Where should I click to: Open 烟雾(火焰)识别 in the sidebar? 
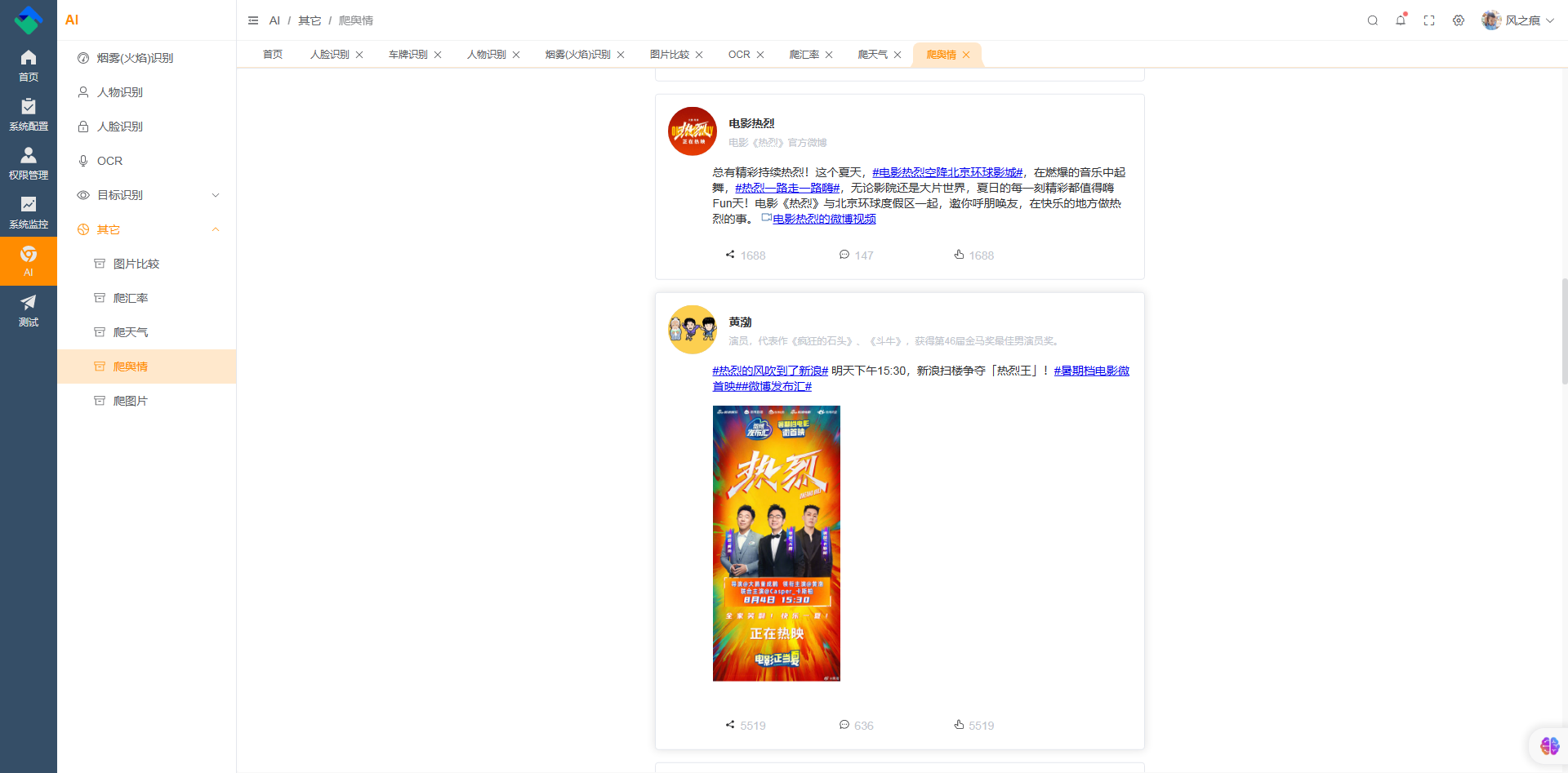[147, 58]
